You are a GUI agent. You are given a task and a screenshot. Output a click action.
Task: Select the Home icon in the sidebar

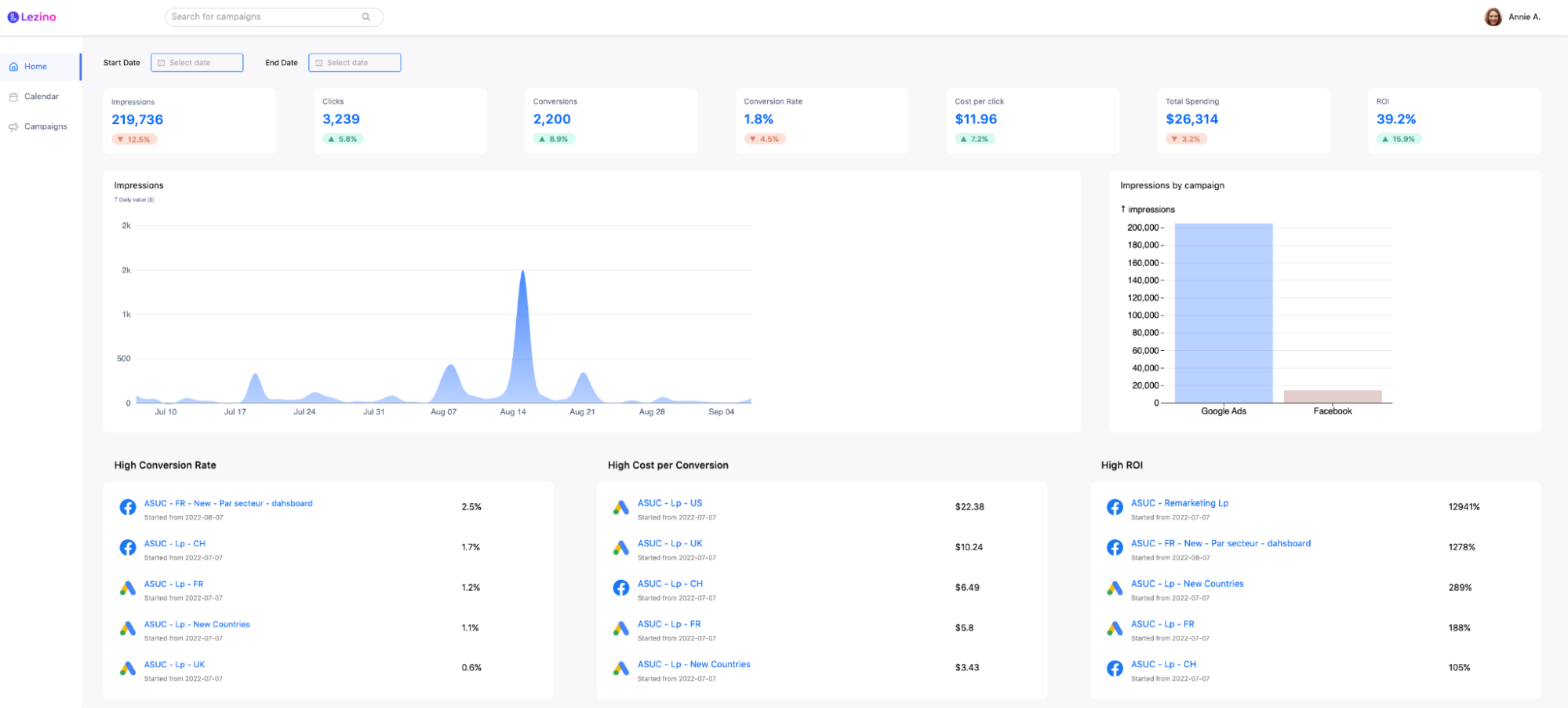pyautogui.click(x=13, y=66)
